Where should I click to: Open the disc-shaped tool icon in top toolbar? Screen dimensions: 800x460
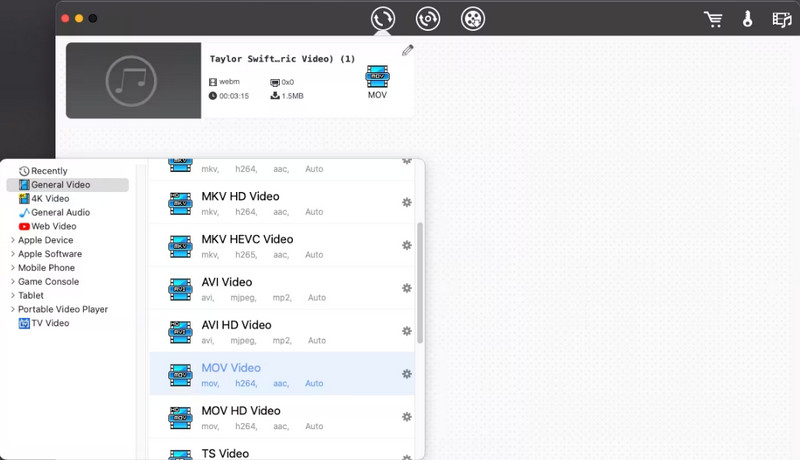tap(428, 18)
